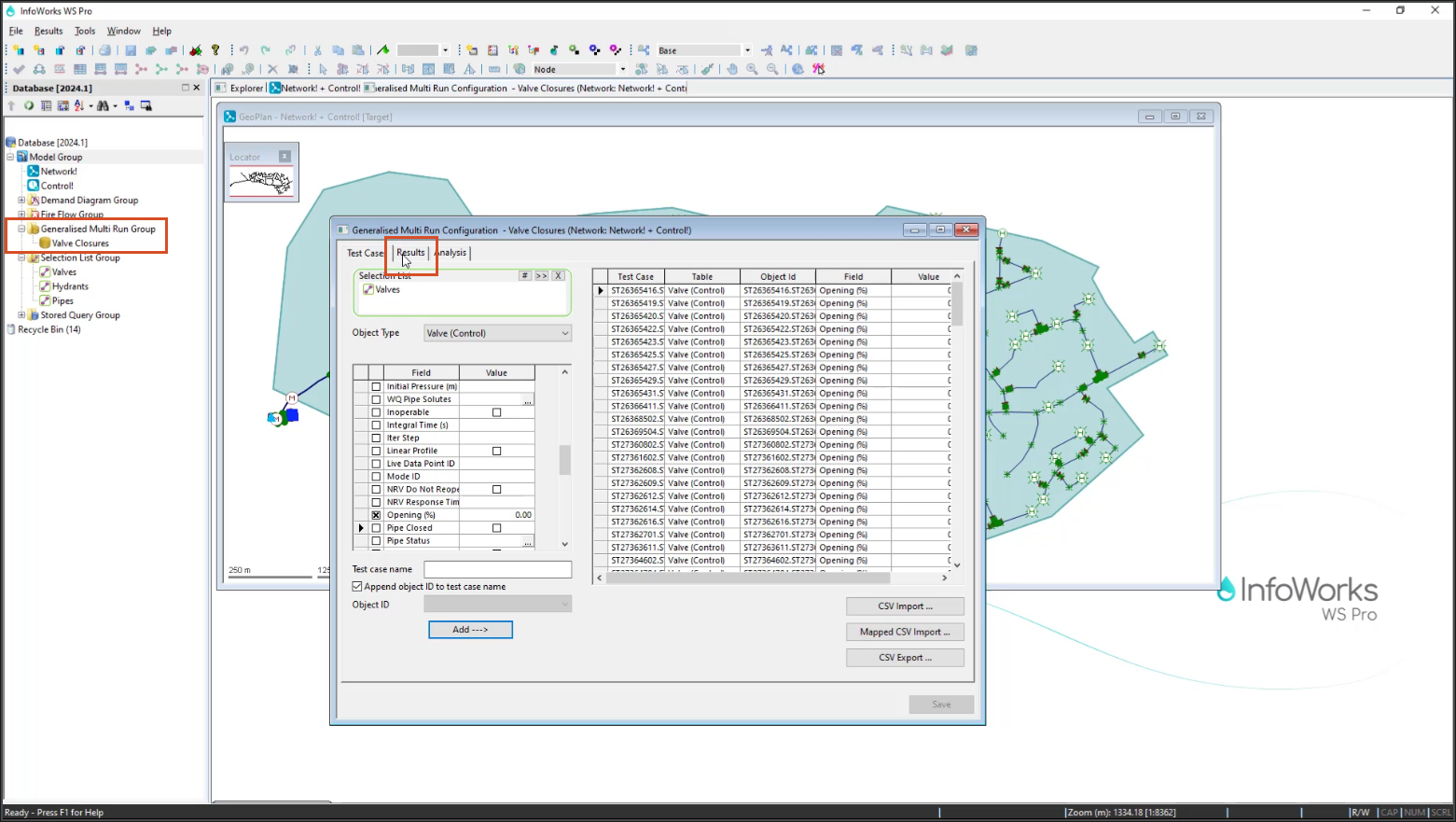Expand the Demand Diagram Group node
The width and height of the screenshot is (1456, 822).
pyautogui.click(x=21, y=200)
